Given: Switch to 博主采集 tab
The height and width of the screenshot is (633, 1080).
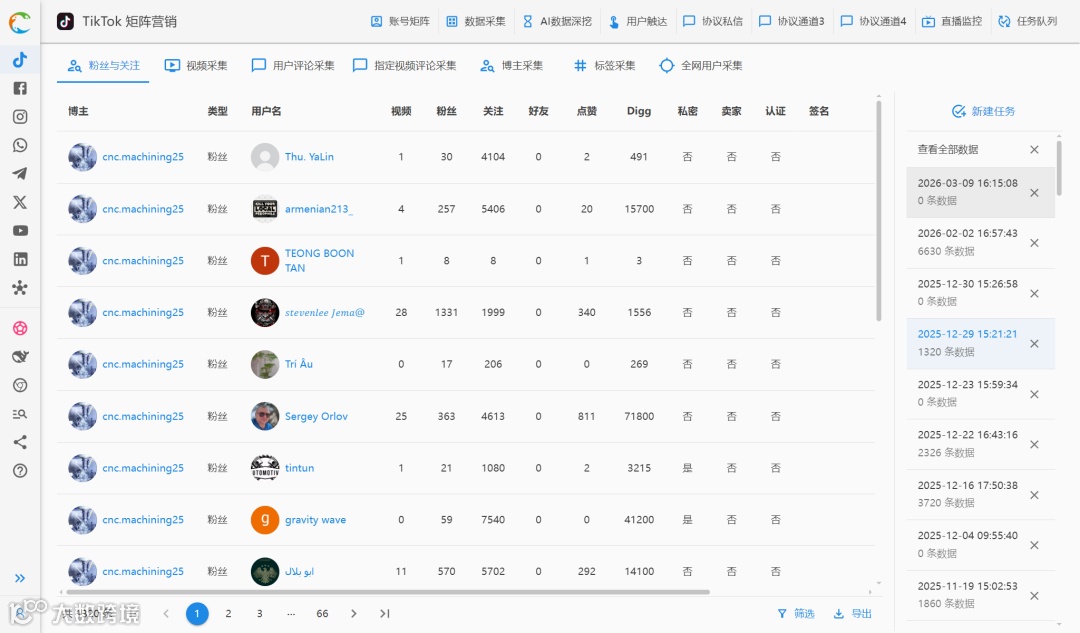Looking at the screenshot, I should tap(512, 65).
